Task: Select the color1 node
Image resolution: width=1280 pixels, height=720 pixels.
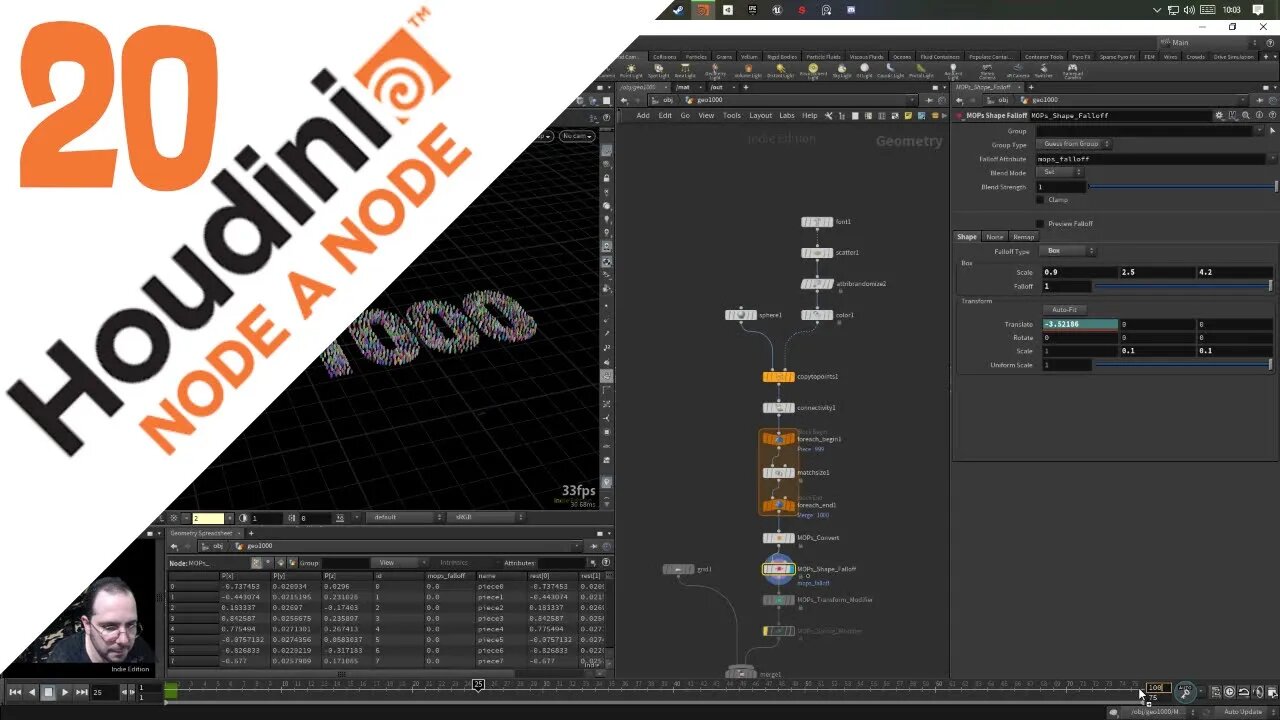Action: (817, 315)
